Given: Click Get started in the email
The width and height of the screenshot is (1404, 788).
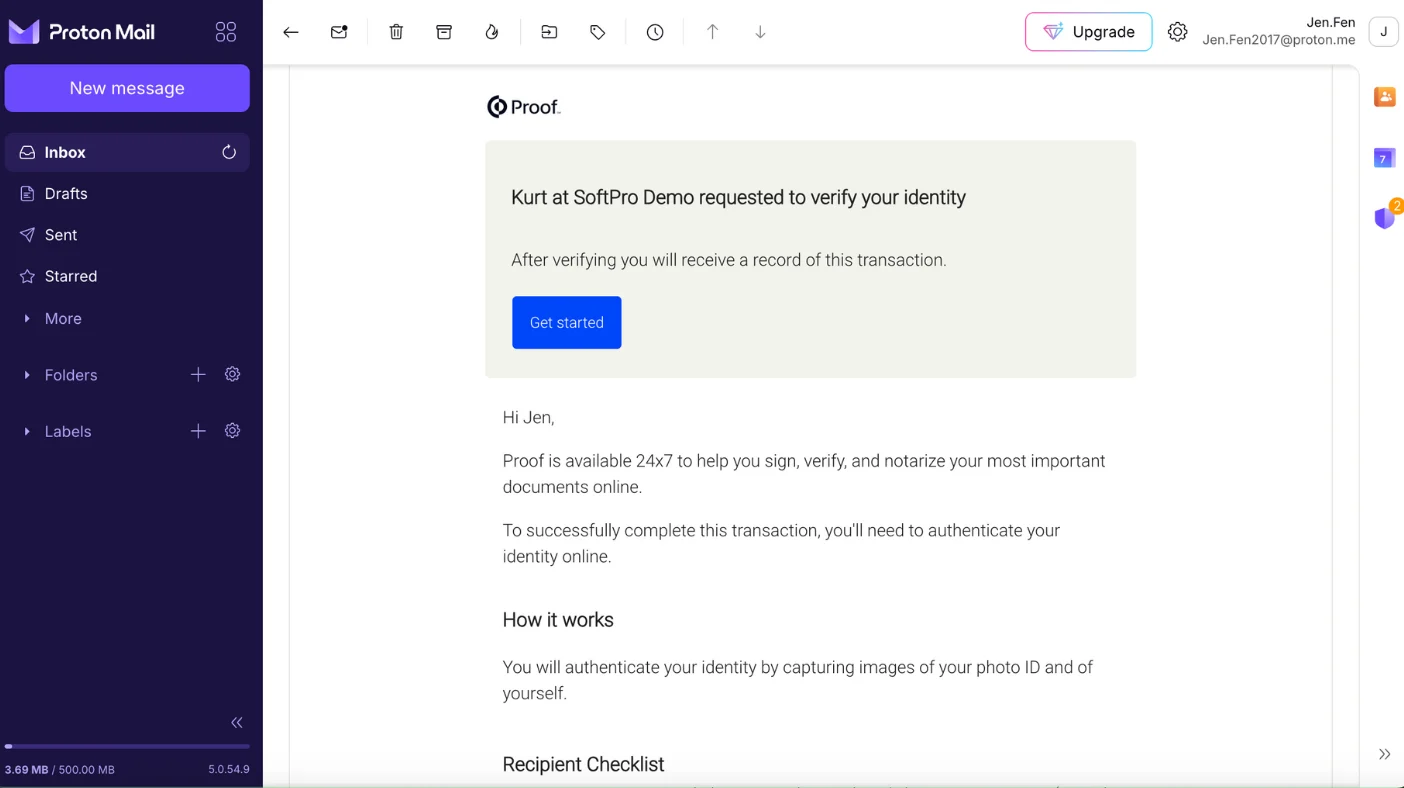Looking at the screenshot, I should [567, 322].
